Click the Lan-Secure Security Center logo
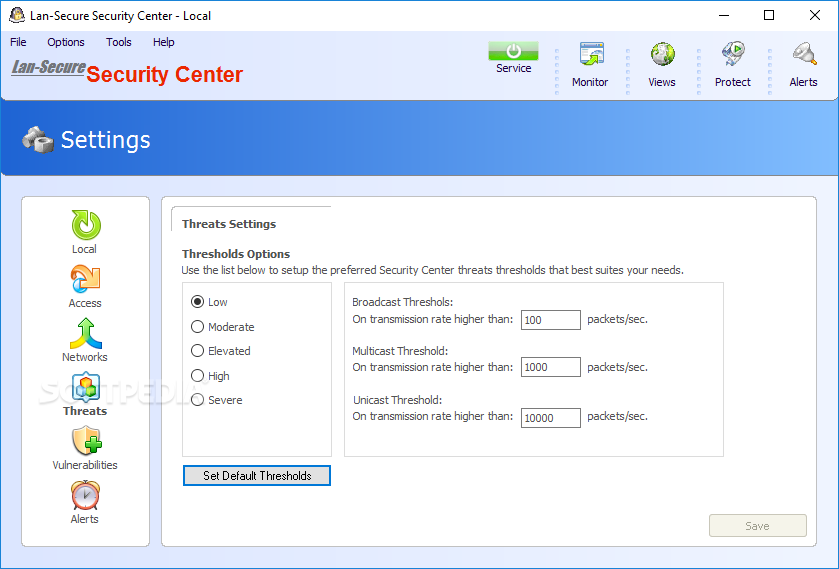This screenshot has width=839, height=569. point(127,72)
